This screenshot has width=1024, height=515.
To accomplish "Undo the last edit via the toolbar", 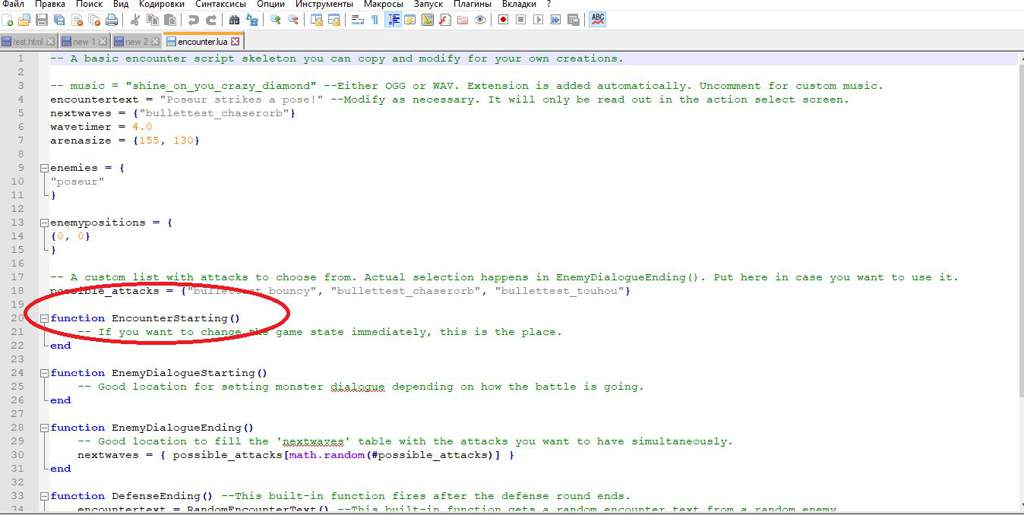I will tap(193, 20).
